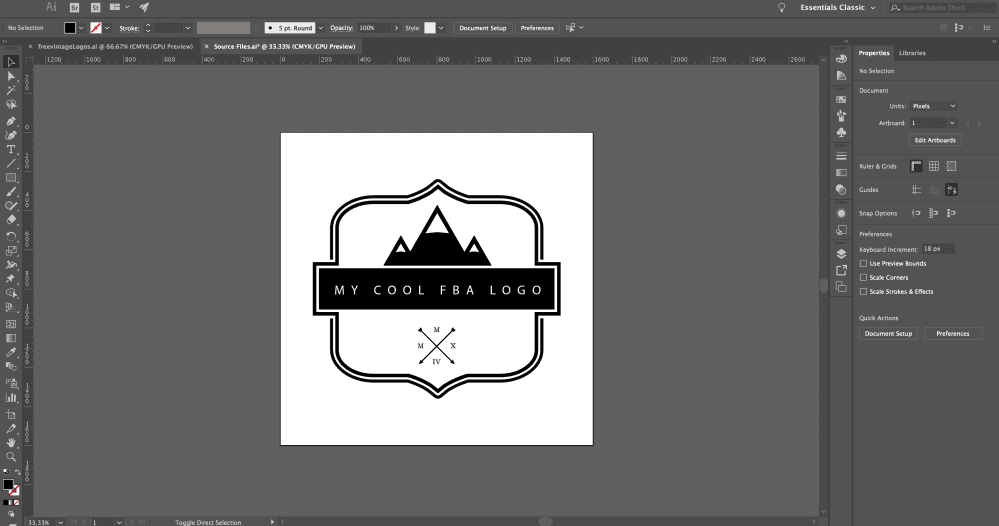This screenshot has width=999, height=526.
Task: Select the Direct Selection tool
Action: [x=11, y=76]
